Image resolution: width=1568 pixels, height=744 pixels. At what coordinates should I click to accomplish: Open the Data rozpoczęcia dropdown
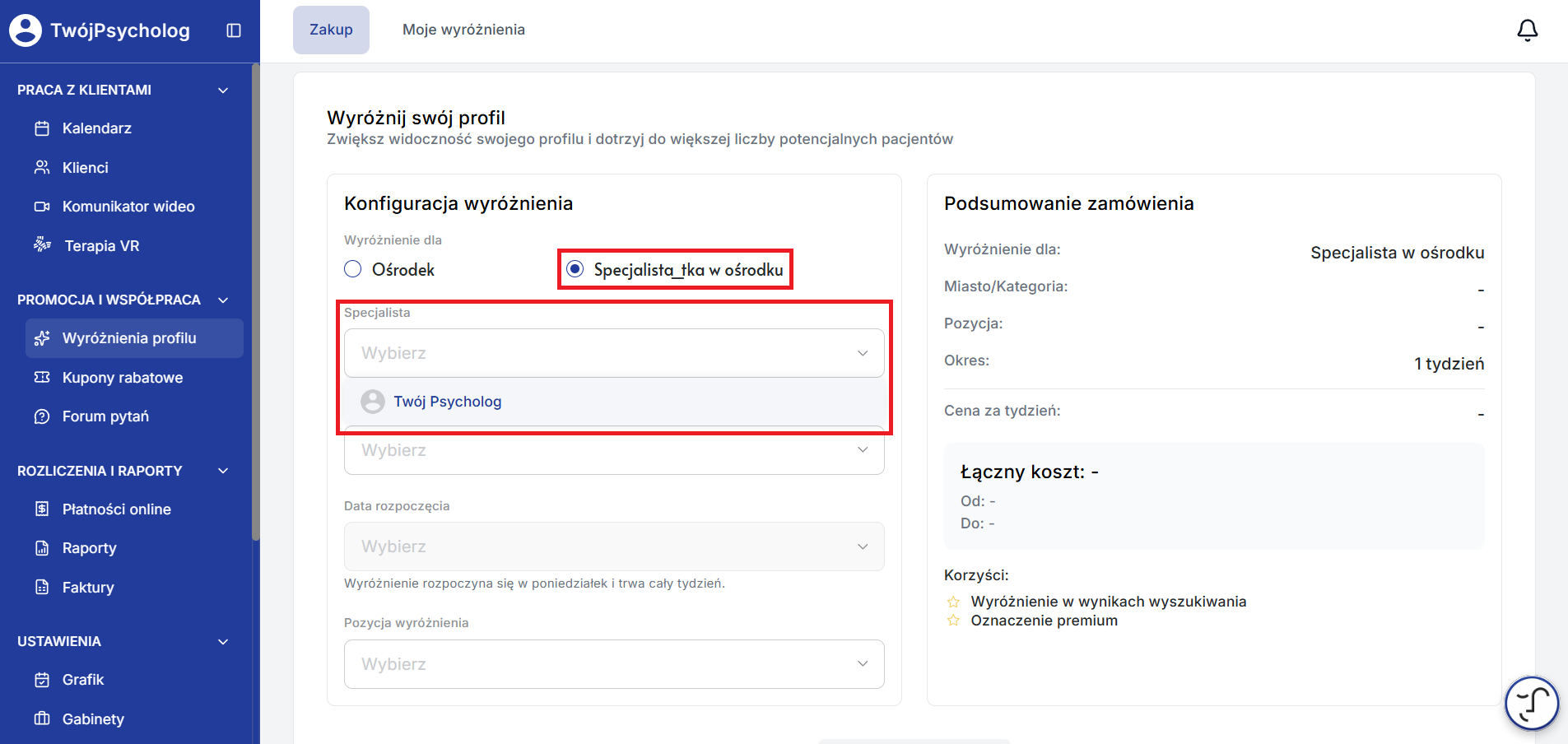pyautogui.click(x=614, y=546)
